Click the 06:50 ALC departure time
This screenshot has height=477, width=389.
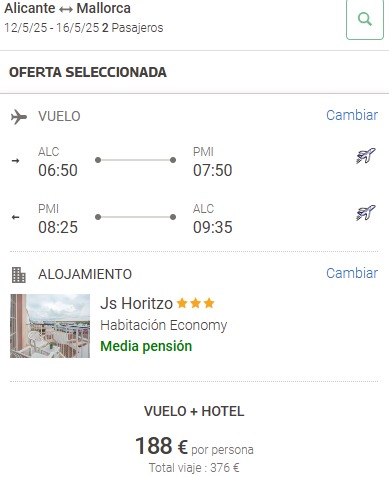58,170
